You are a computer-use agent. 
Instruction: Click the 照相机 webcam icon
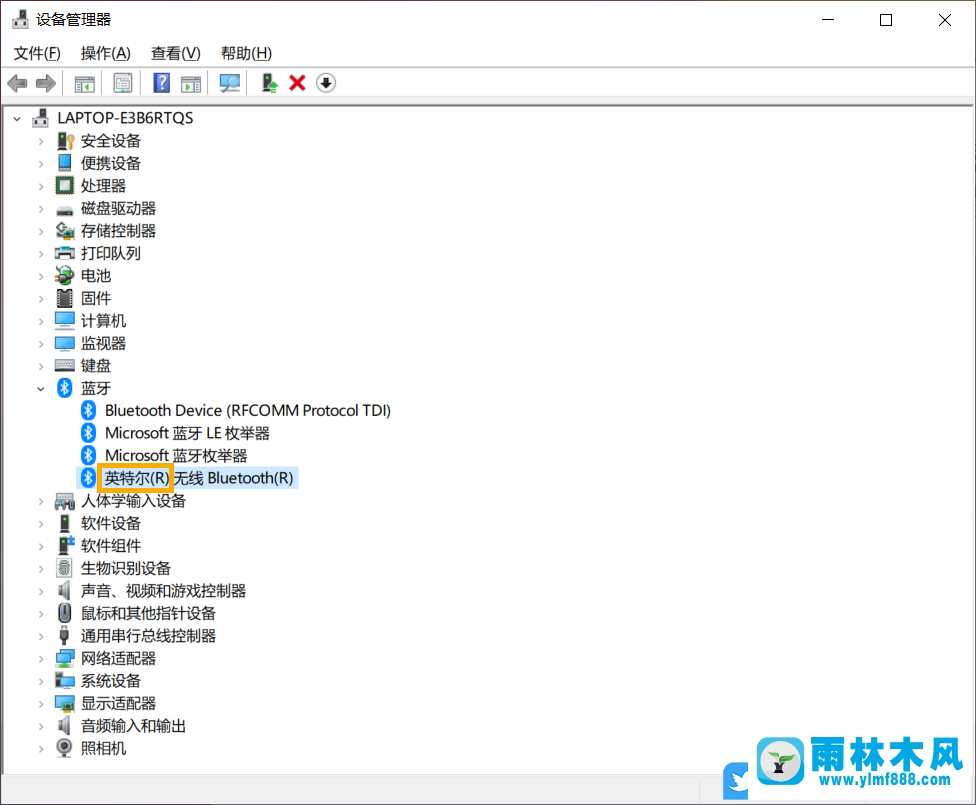pyautogui.click(x=64, y=747)
